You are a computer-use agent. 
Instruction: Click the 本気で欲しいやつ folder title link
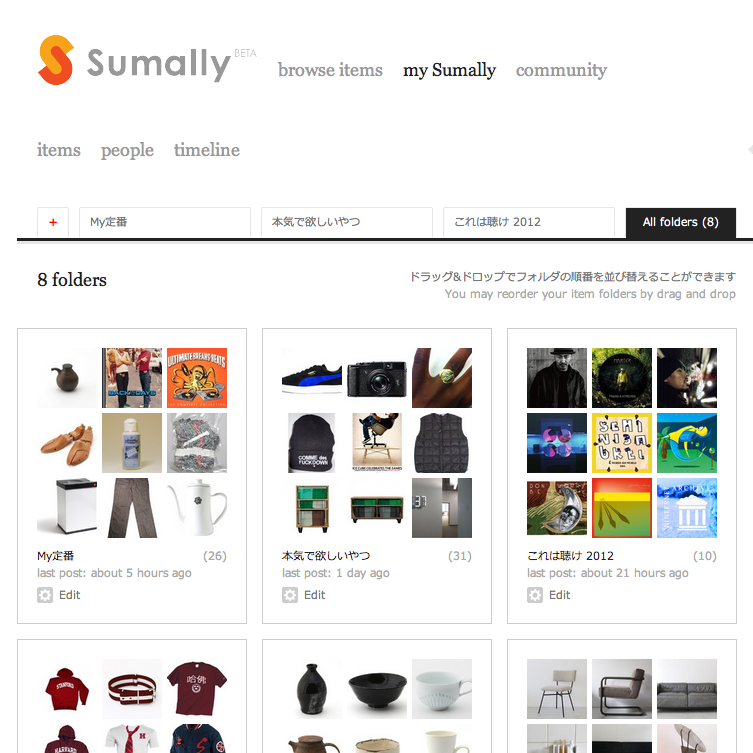326,556
